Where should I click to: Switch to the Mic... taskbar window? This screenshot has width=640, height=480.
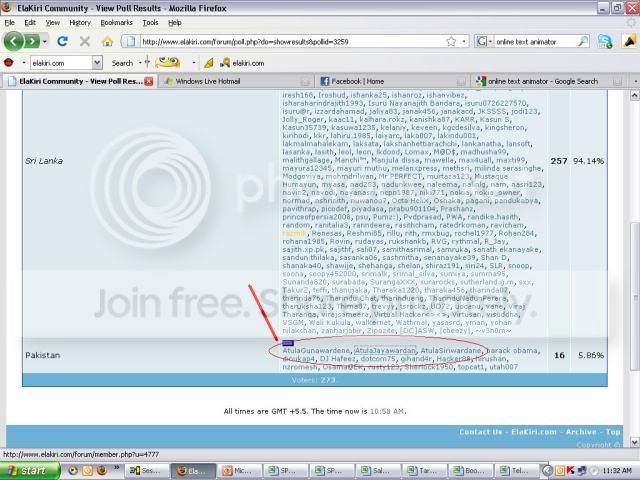coord(238,471)
